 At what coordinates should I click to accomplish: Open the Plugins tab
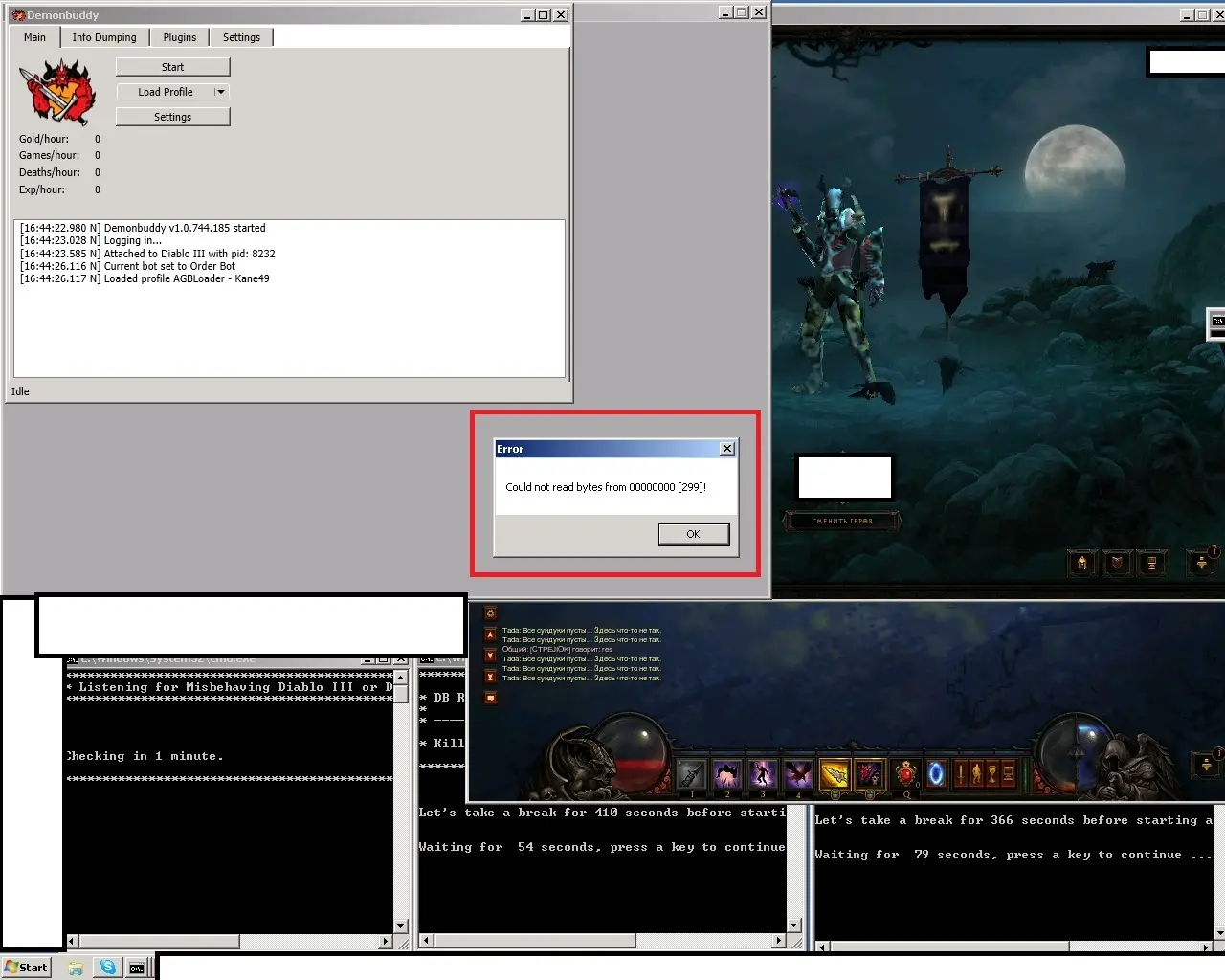[x=179, y=37]
